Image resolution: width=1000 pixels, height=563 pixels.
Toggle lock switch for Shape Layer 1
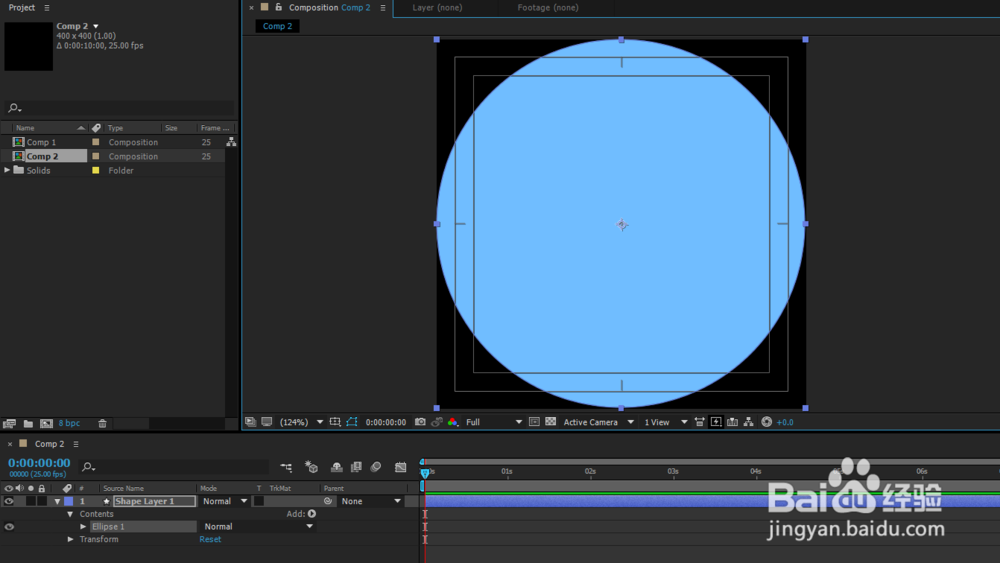[x=41, y=501]
